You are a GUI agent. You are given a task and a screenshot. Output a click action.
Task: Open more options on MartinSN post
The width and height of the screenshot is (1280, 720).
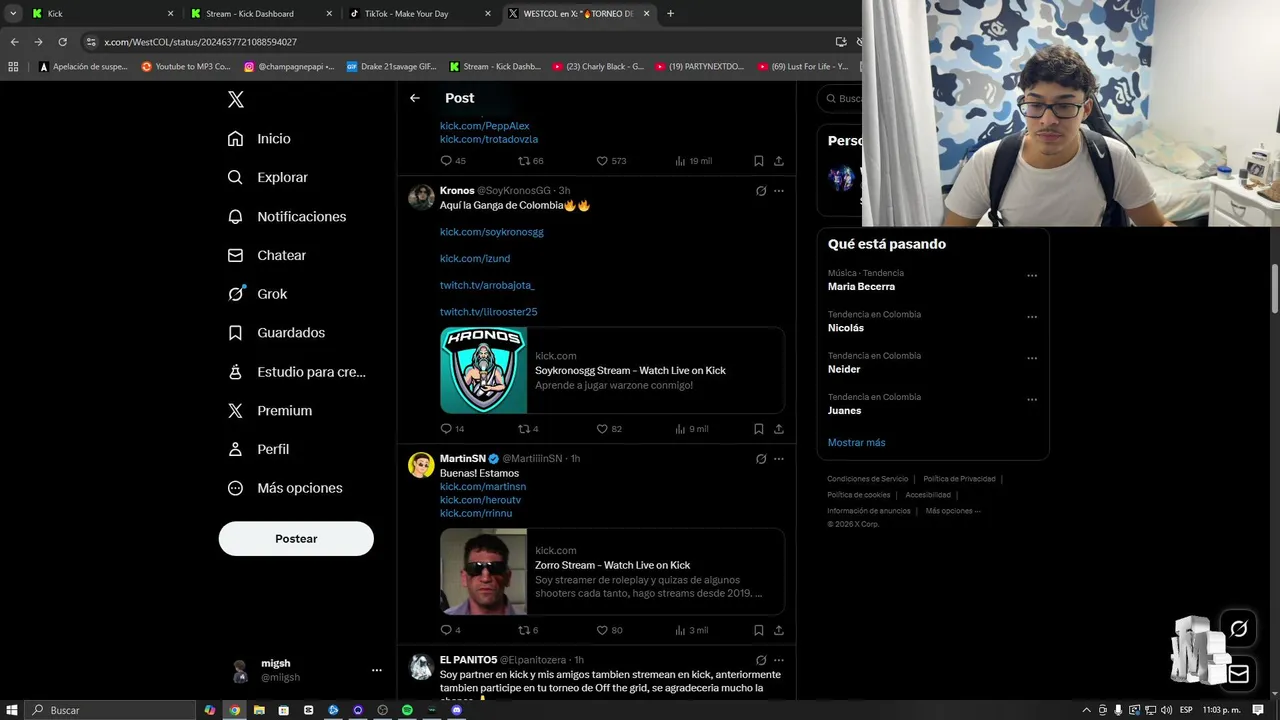point(779,459)
